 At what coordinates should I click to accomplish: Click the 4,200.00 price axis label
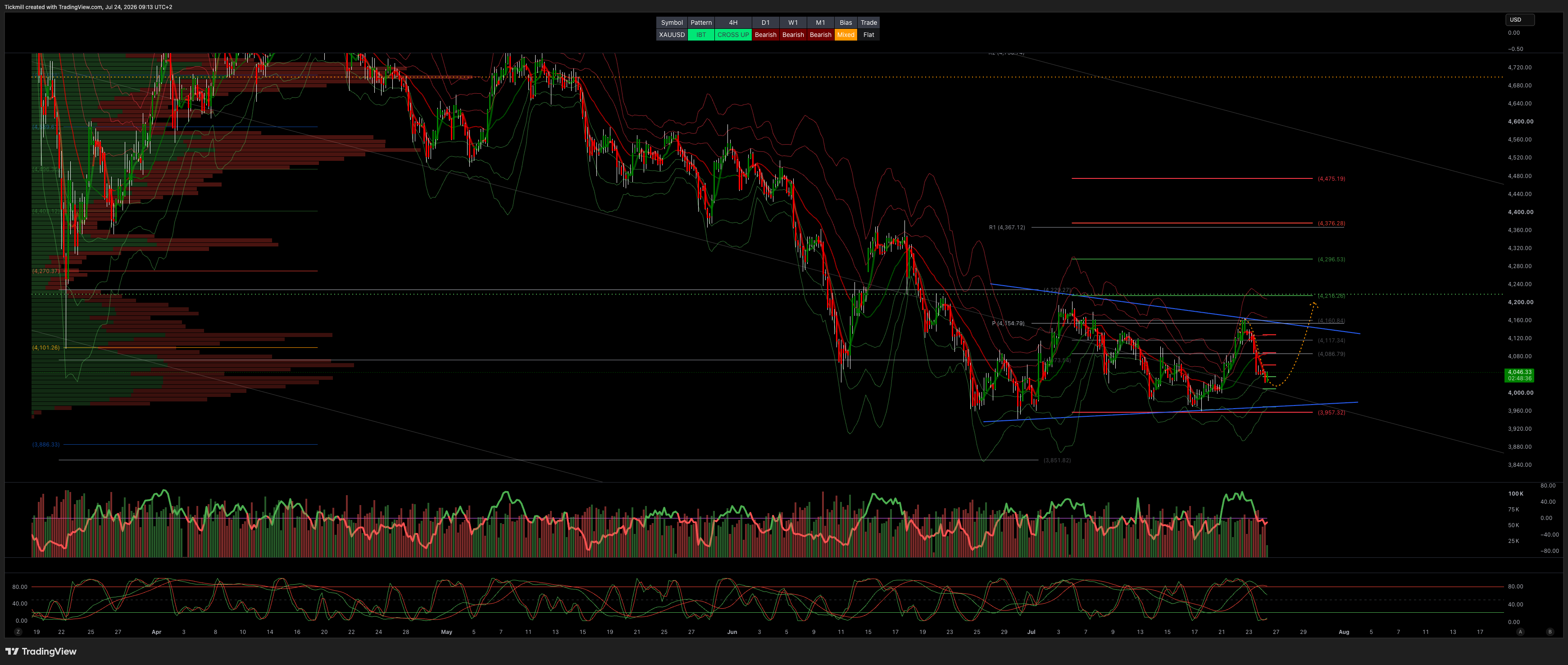(1521, 302)
